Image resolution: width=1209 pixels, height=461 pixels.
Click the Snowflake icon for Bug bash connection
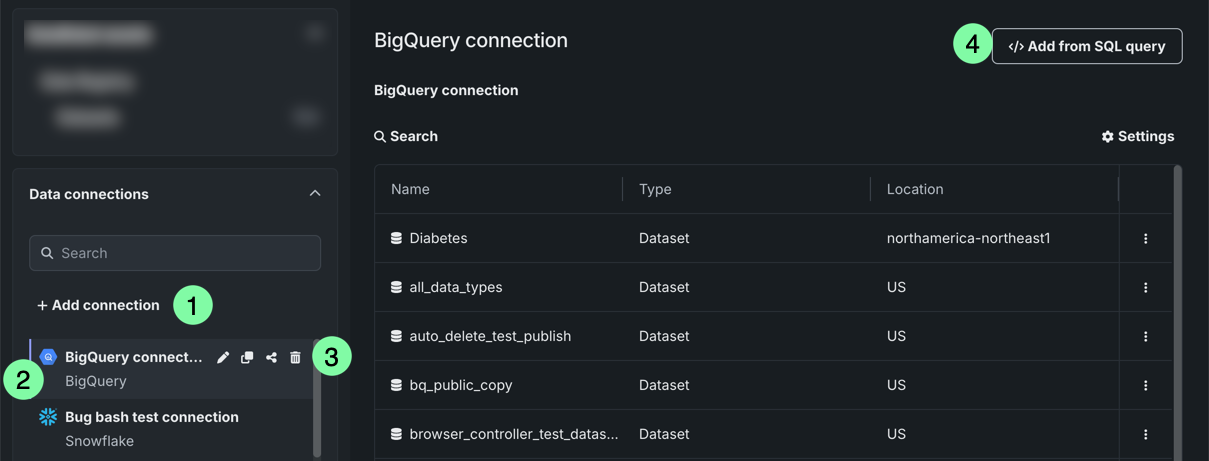click(x=47, y=417)
